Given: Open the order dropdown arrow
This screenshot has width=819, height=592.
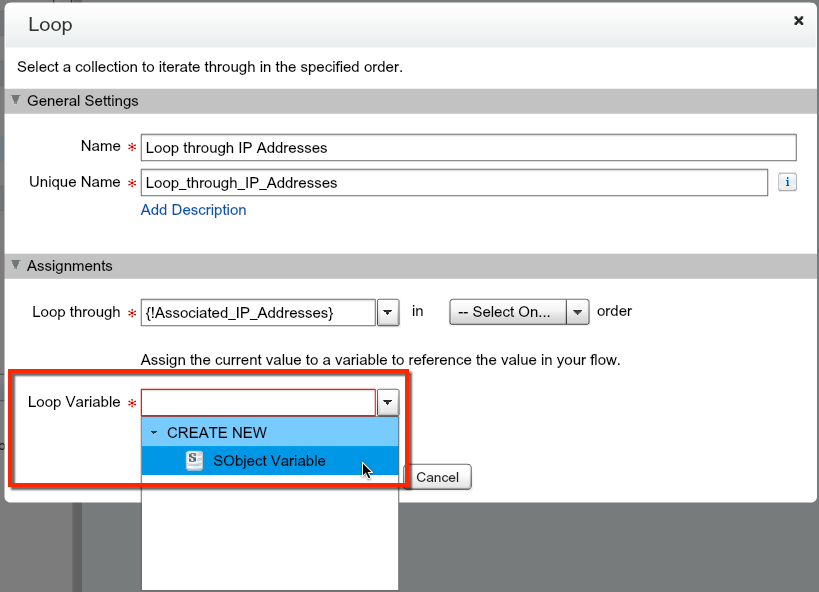Looking at the screenshot, I should 578,312.
